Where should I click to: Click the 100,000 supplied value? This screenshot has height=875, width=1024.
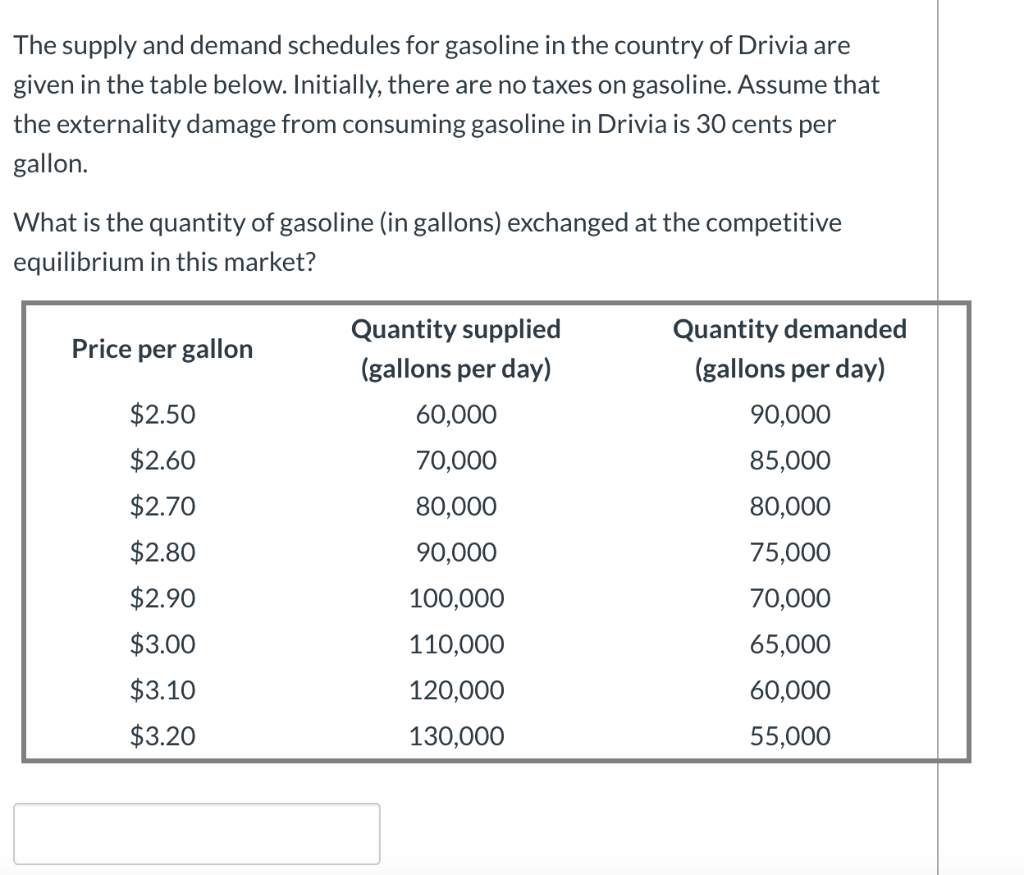click(455, 598)
